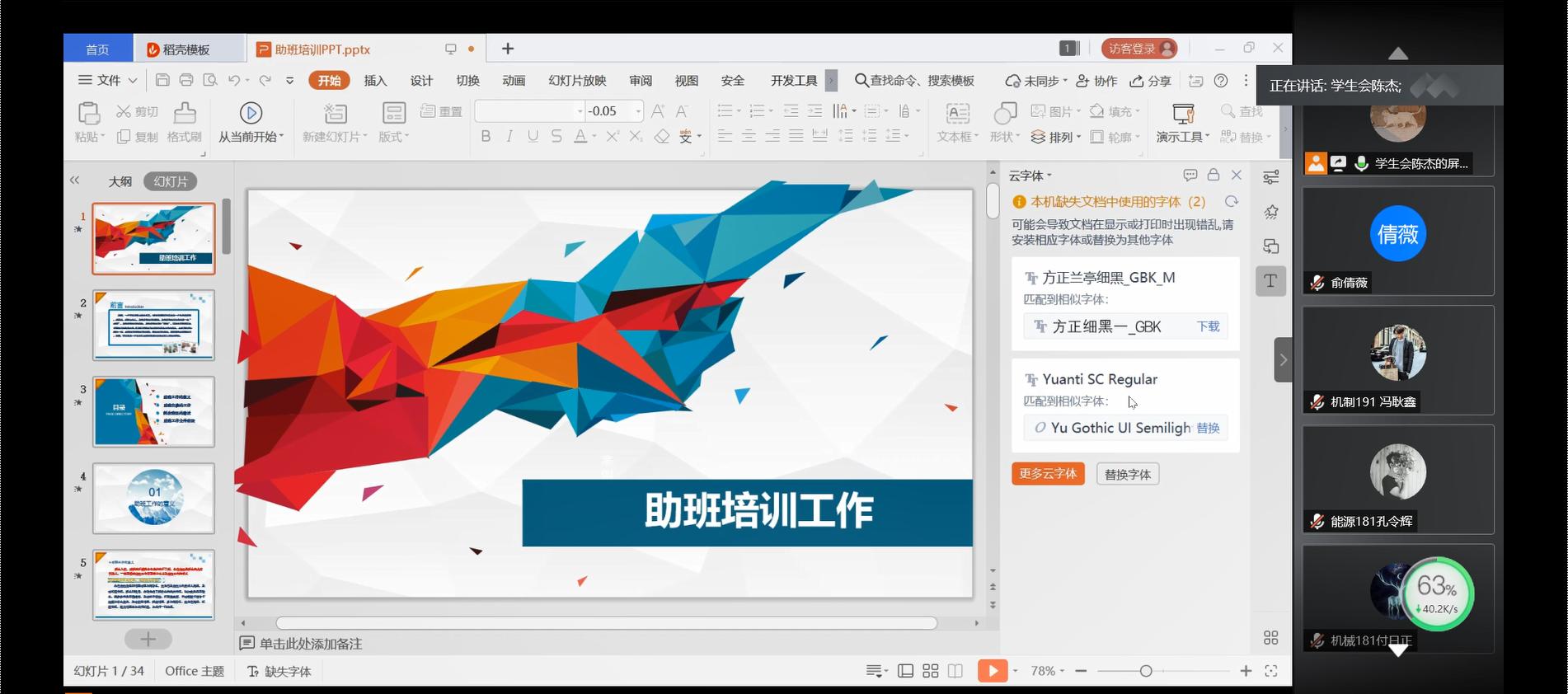Open the 78% zoom level dropdown
Image resolution: width=1568 pixels, height=694 pixels.
pos(1048,671)
